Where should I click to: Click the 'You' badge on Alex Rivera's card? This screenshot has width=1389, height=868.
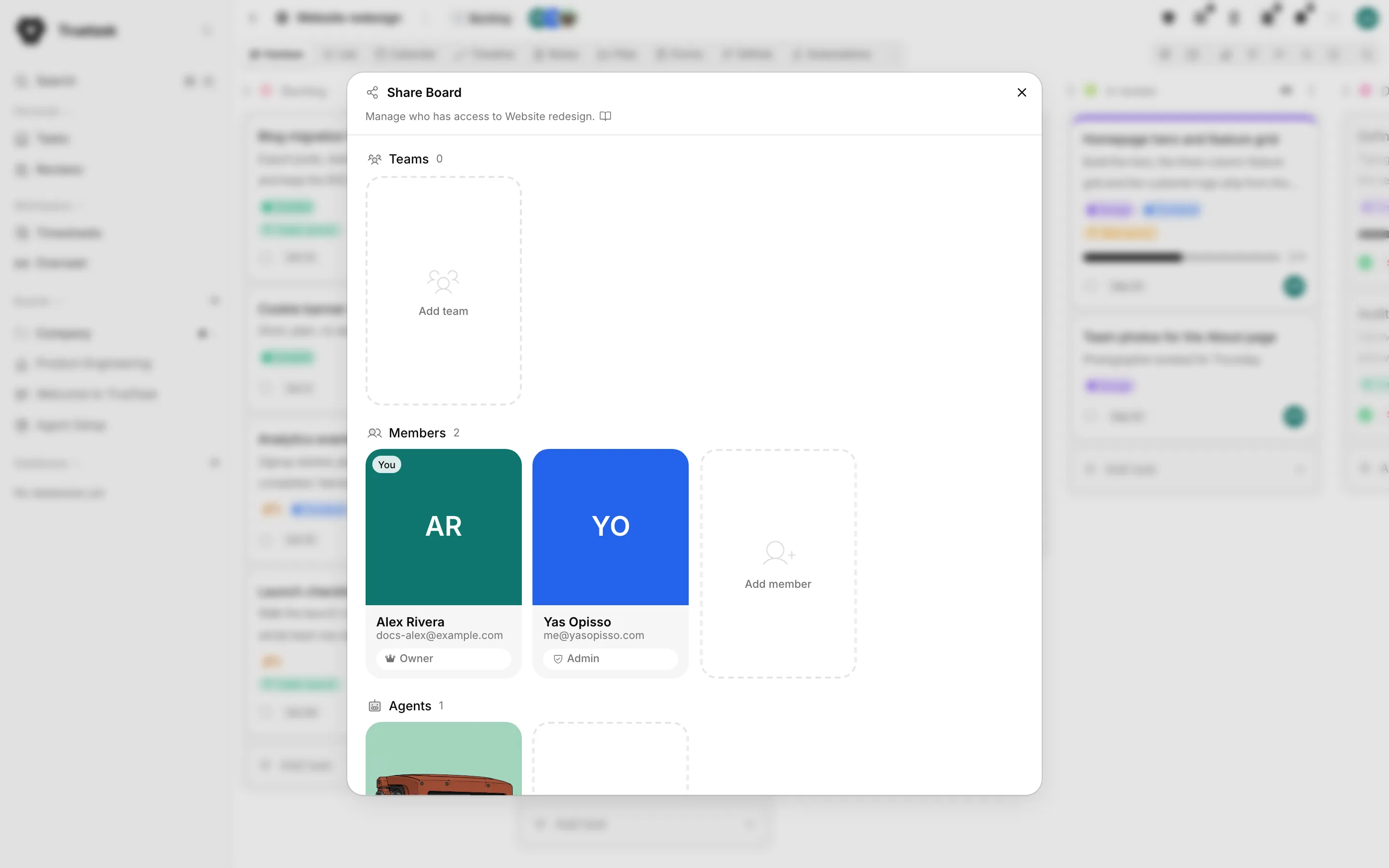[387, 464]
